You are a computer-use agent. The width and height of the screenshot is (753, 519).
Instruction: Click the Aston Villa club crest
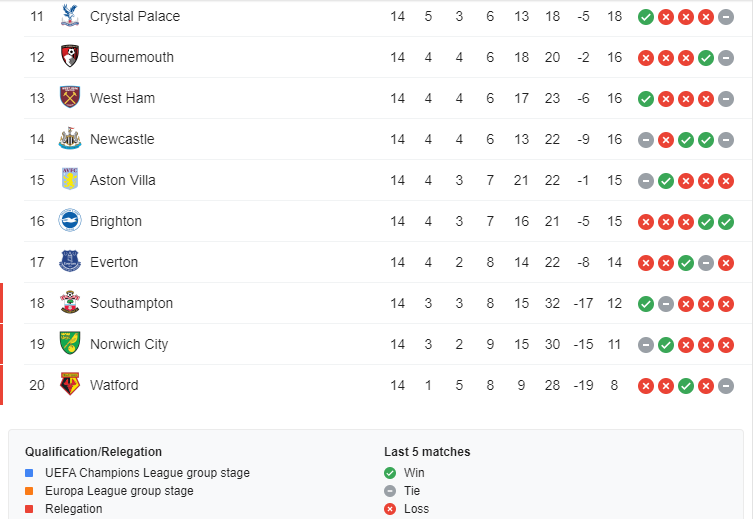point(69,180)
